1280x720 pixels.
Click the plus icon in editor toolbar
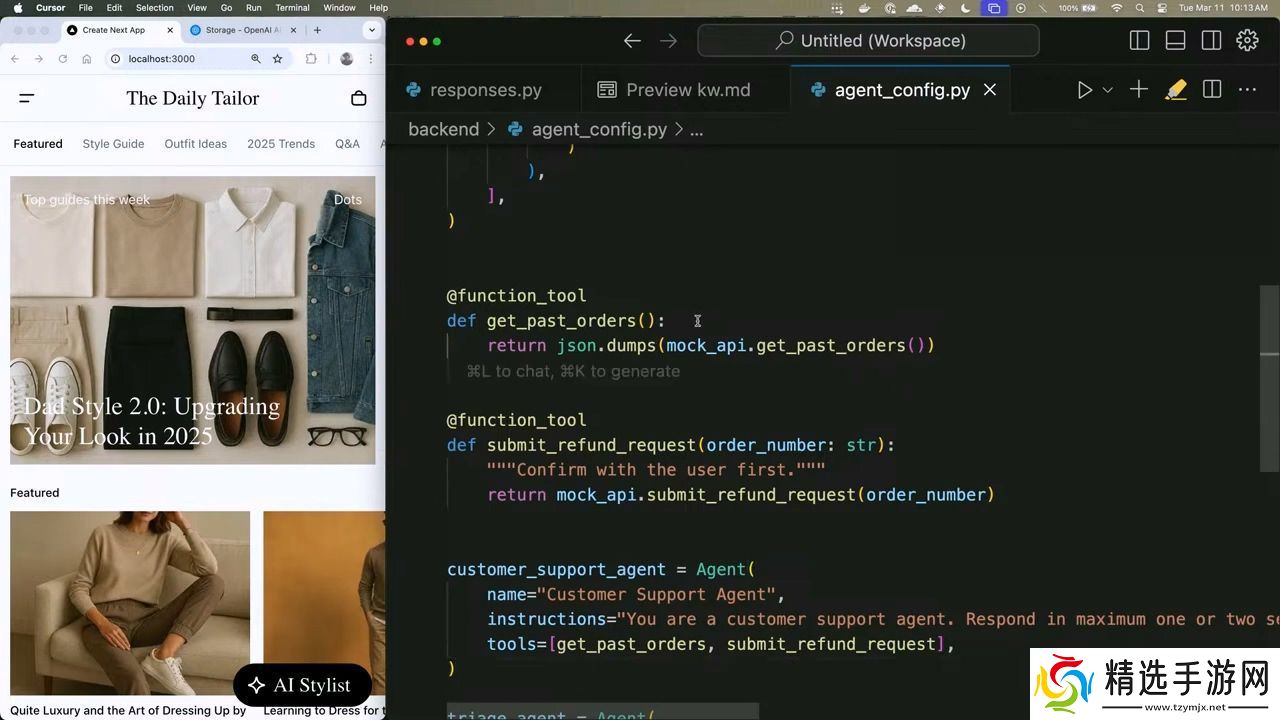tap(1138, 90)
